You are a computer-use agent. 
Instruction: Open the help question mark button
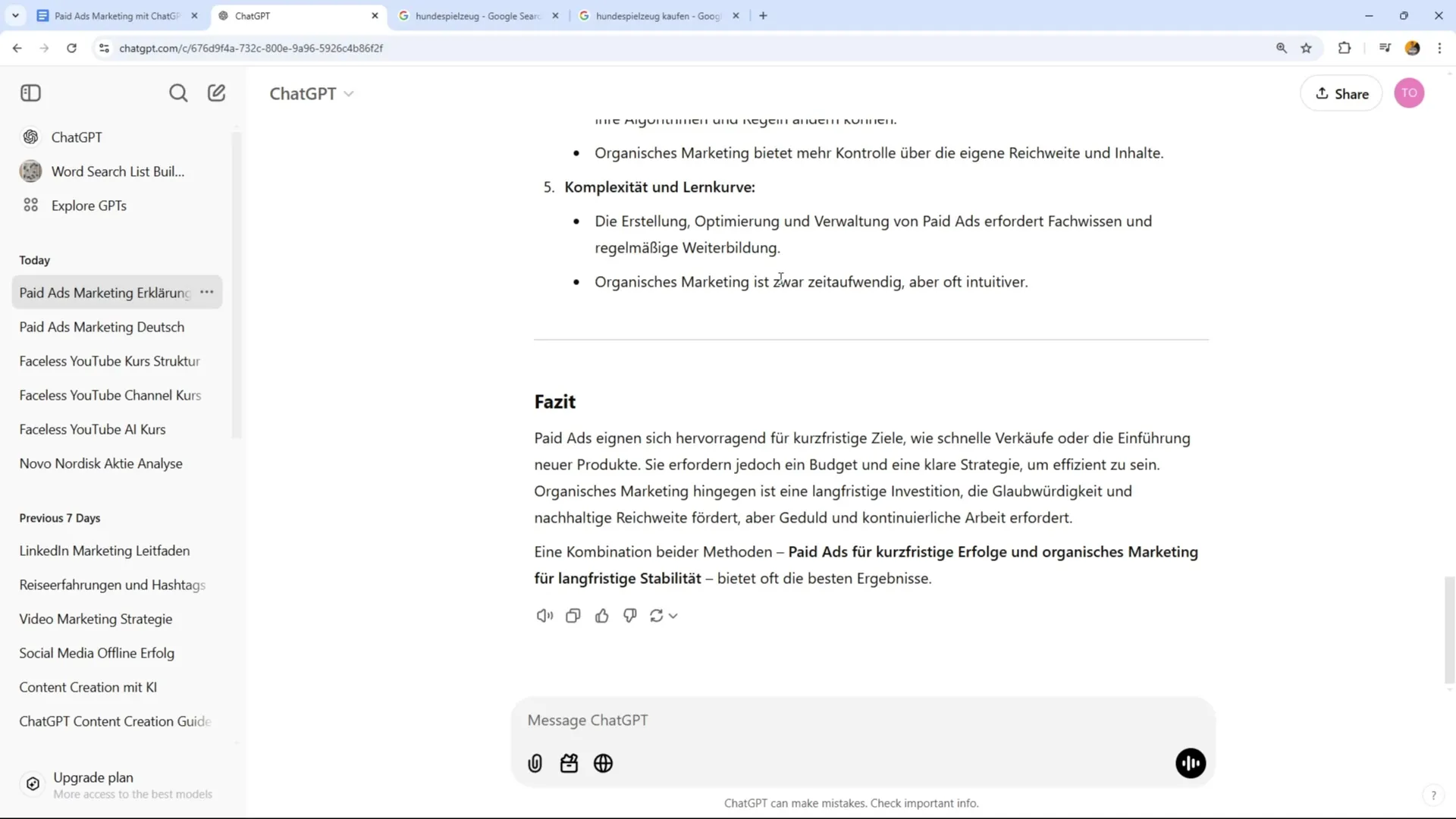(x=1433, y=795)
